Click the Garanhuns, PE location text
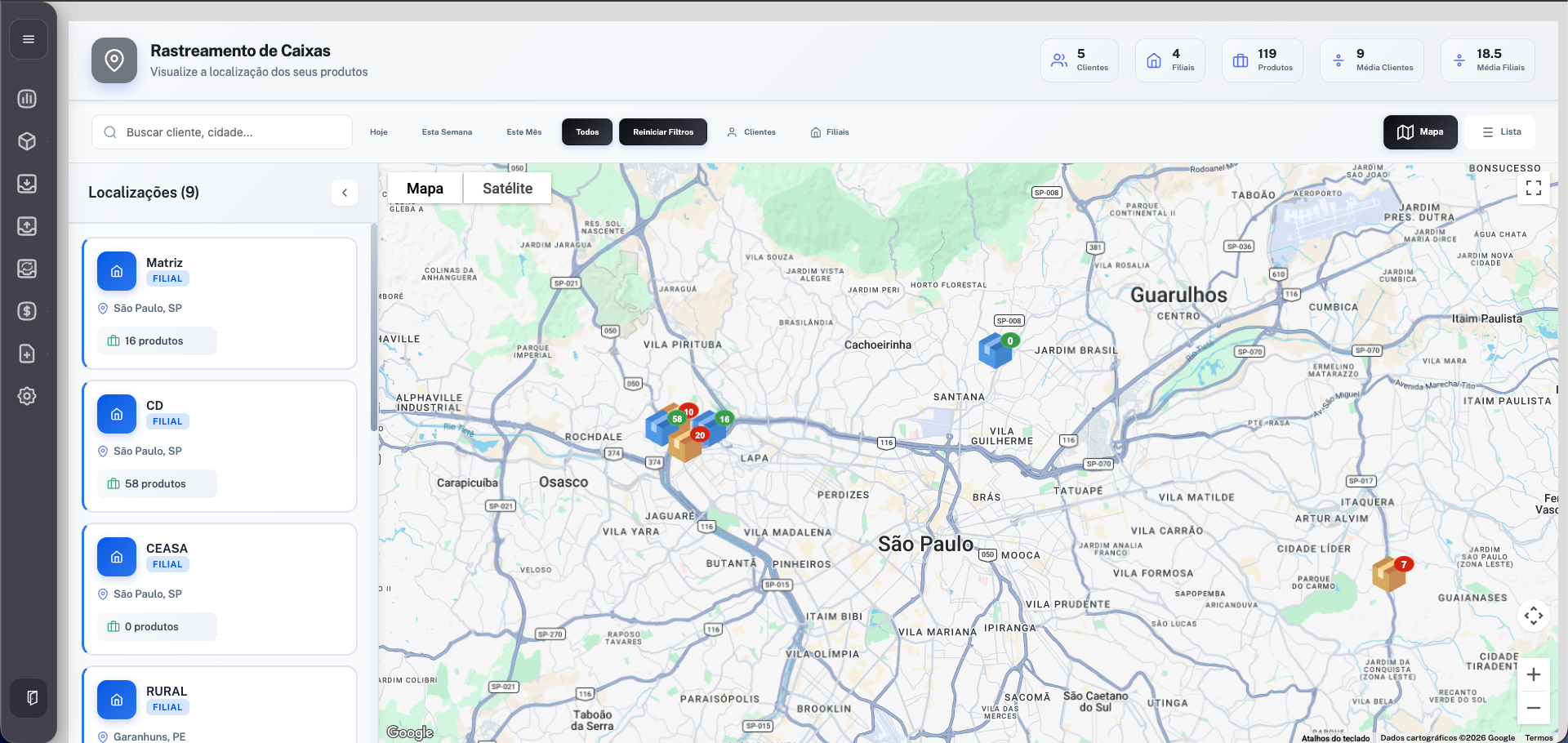Viewport: 1568px width, 743px height. (x=149, y=736)
